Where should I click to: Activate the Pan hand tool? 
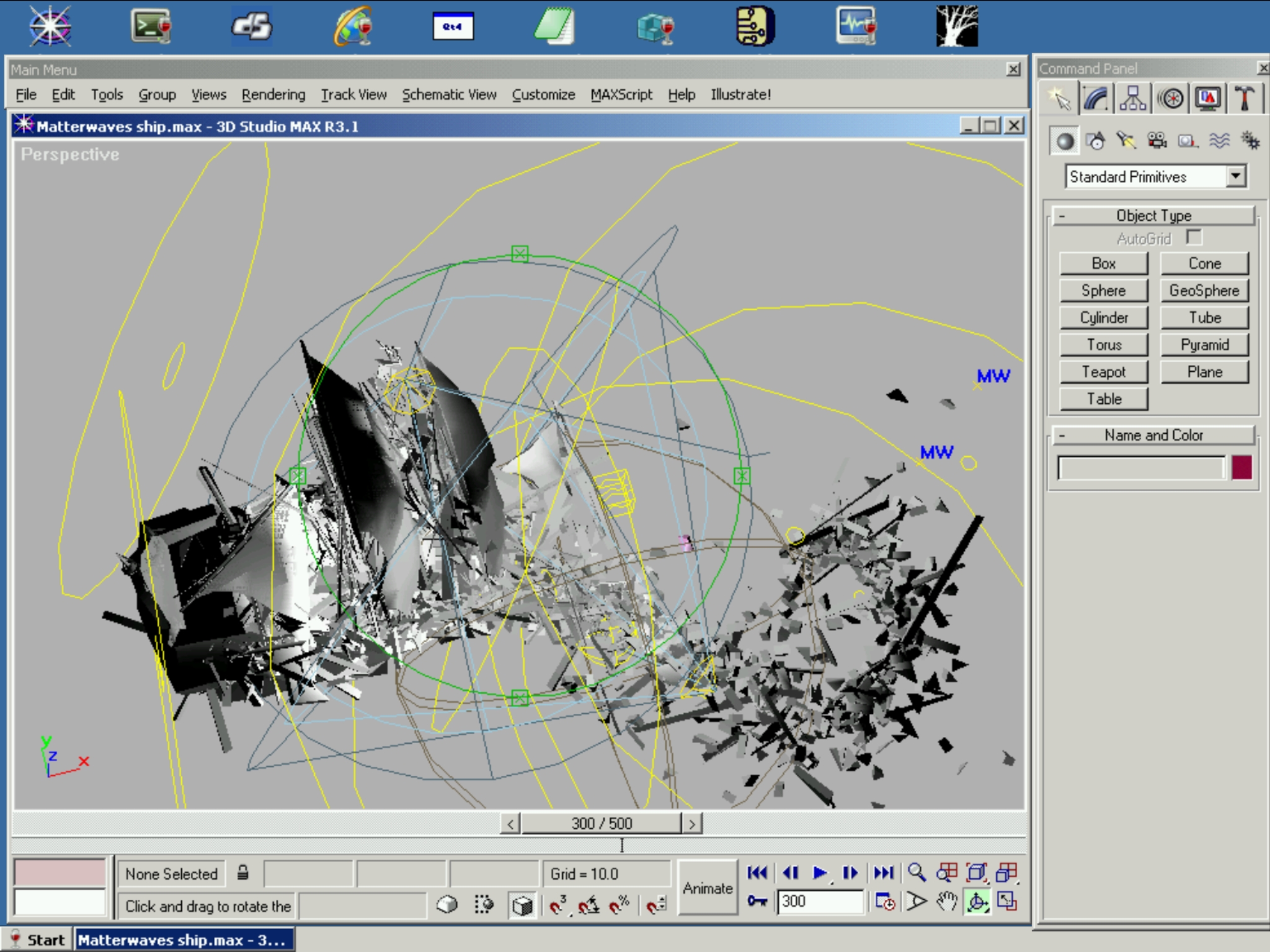coord(946,902)
